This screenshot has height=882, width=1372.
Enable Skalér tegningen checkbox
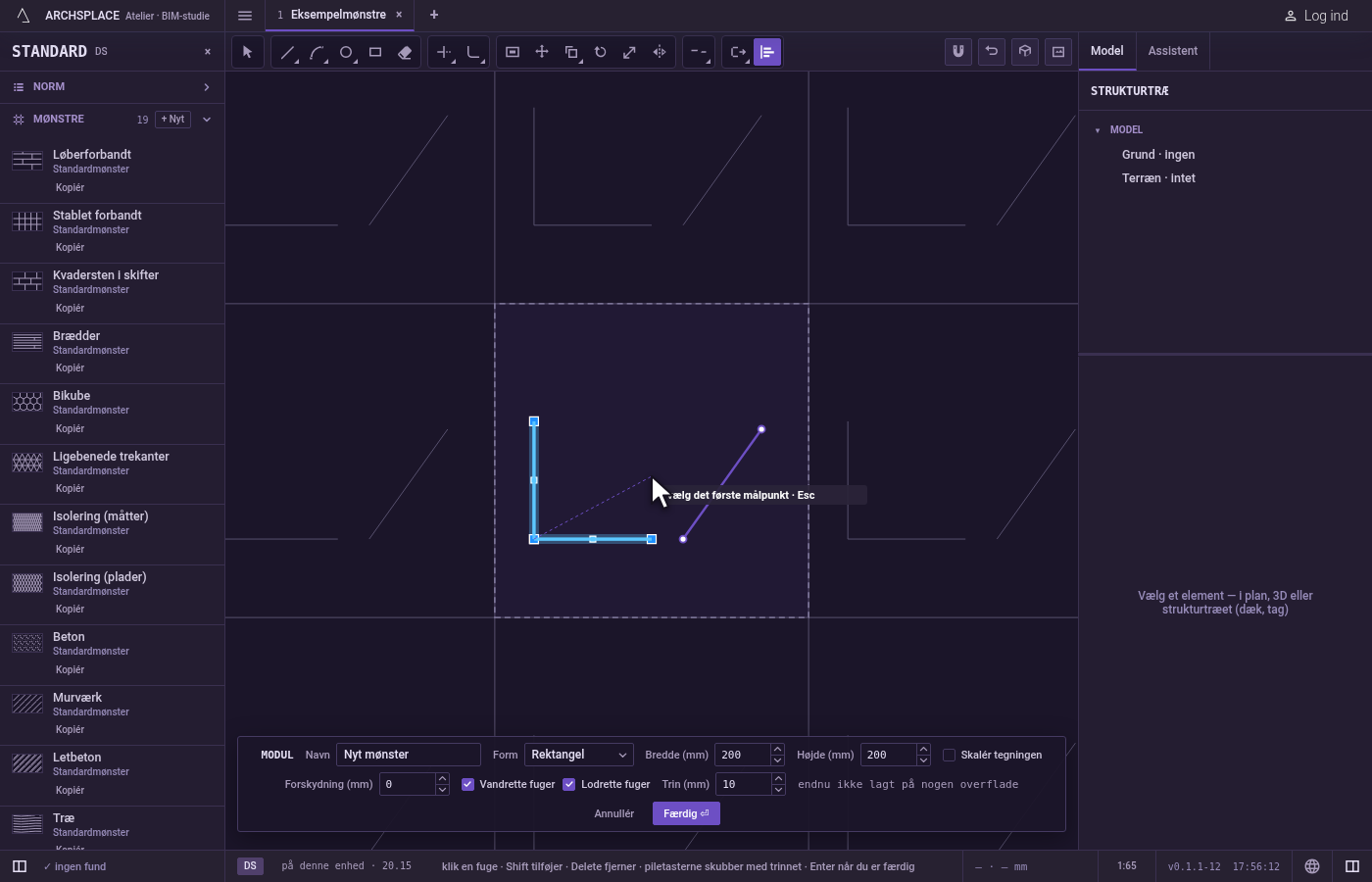pyautogui.click(x=949, y=755)
